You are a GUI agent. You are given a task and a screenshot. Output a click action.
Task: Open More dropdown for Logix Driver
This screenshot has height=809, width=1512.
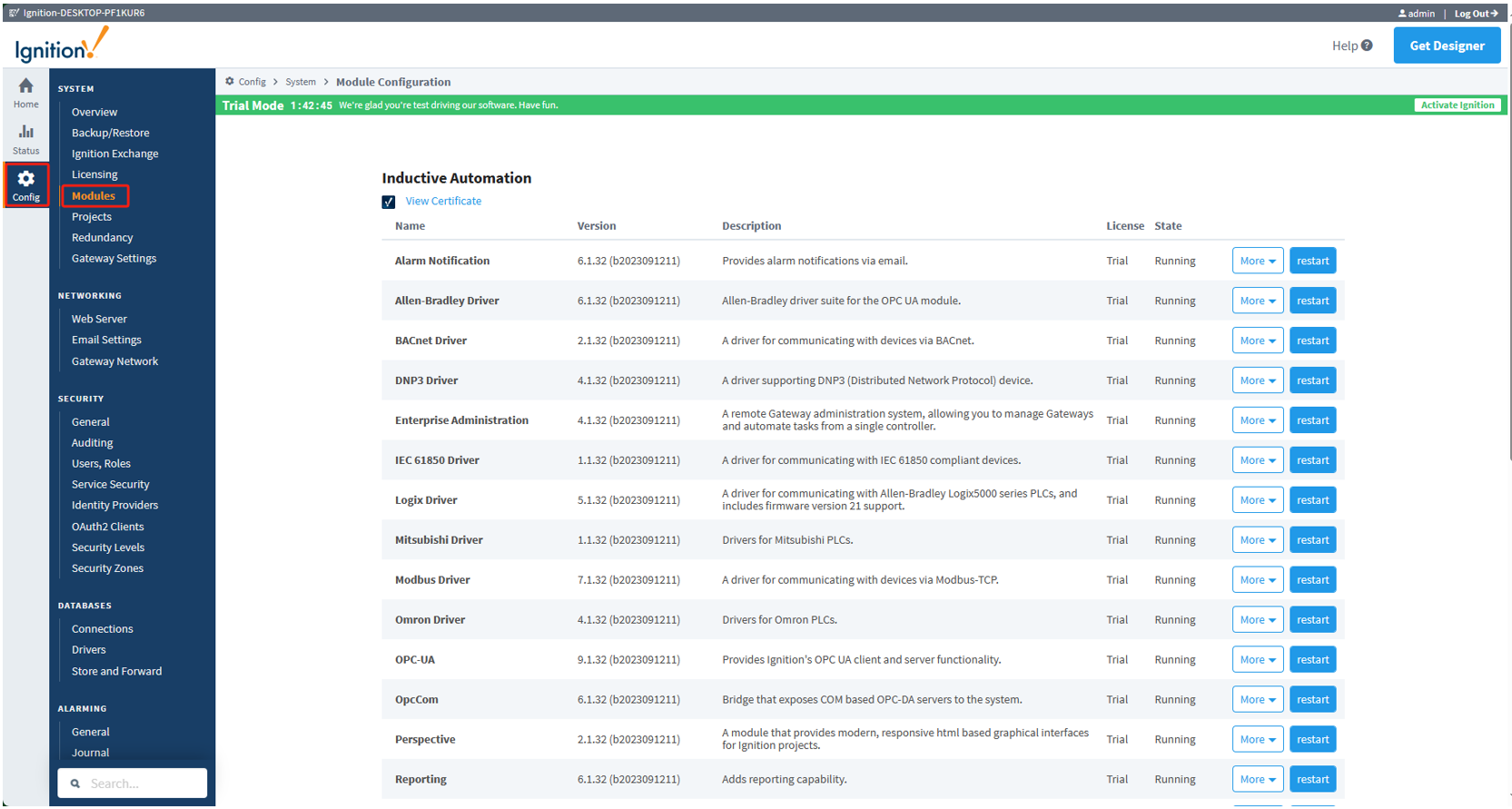click(1258, 501)
